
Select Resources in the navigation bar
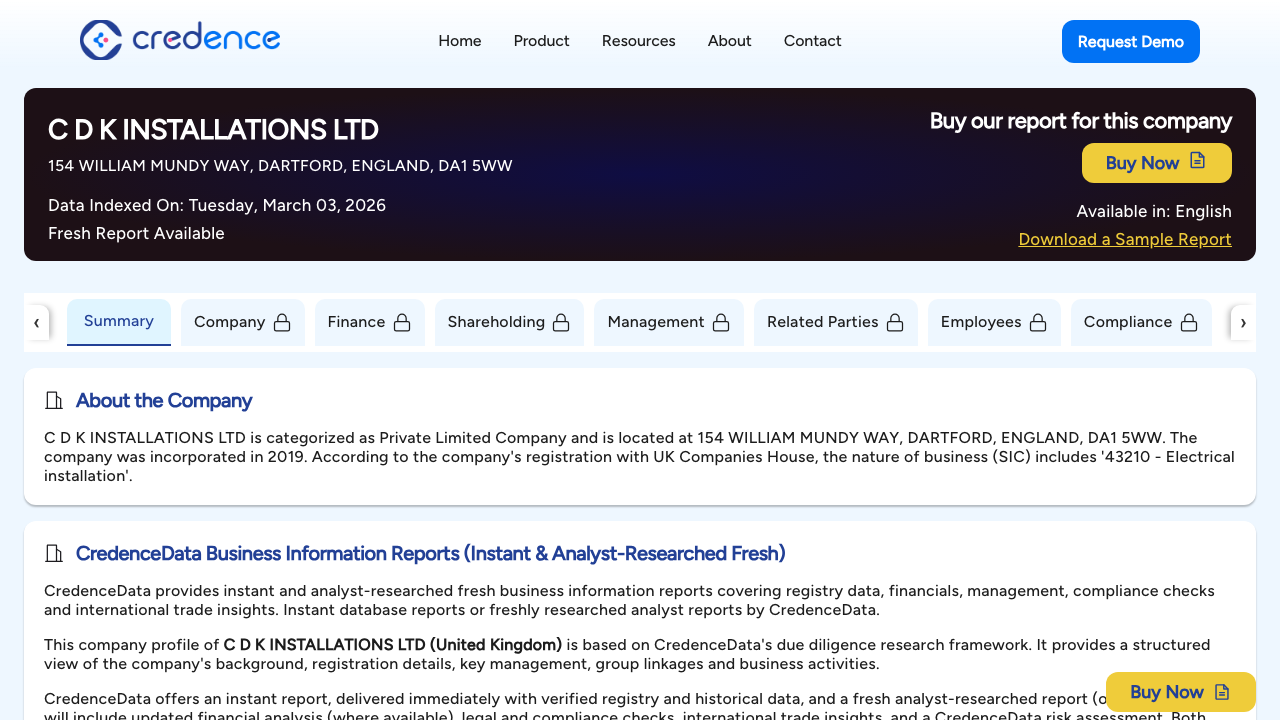638,41
